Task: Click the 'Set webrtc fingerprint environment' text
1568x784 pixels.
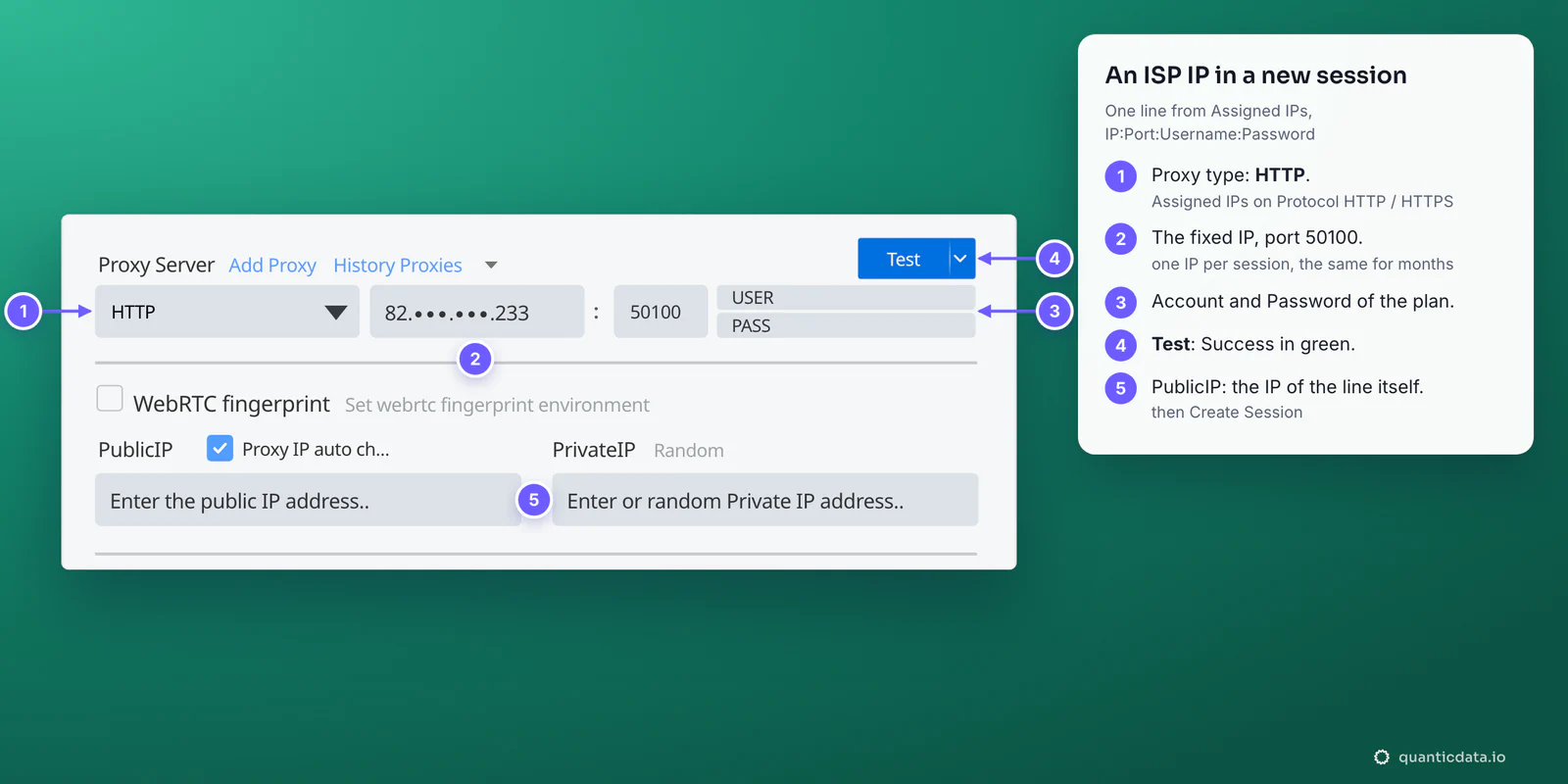Action: pyautogui.click(x=497, y=405)
